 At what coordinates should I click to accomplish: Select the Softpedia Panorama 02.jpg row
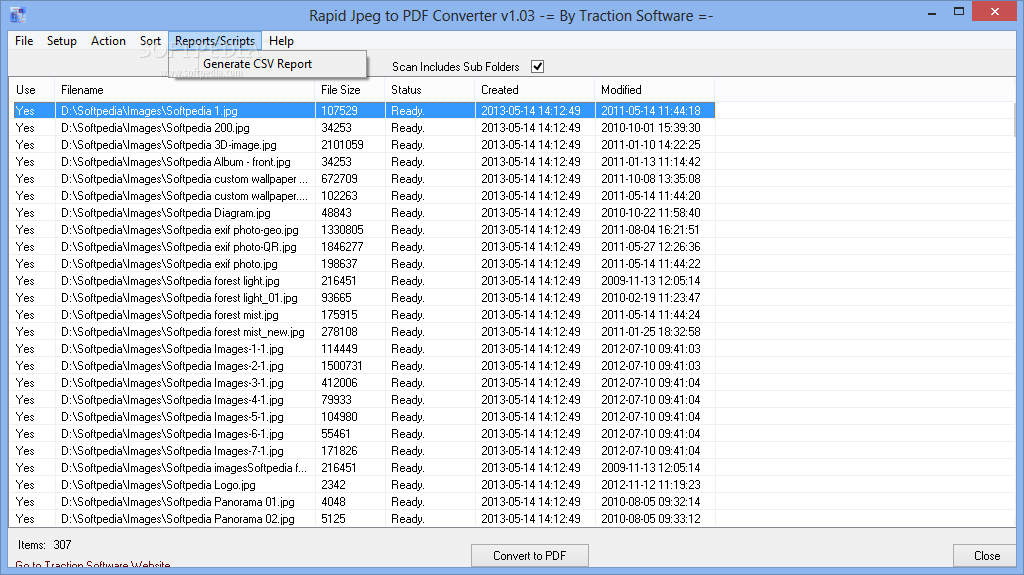(x=364, y=519)
